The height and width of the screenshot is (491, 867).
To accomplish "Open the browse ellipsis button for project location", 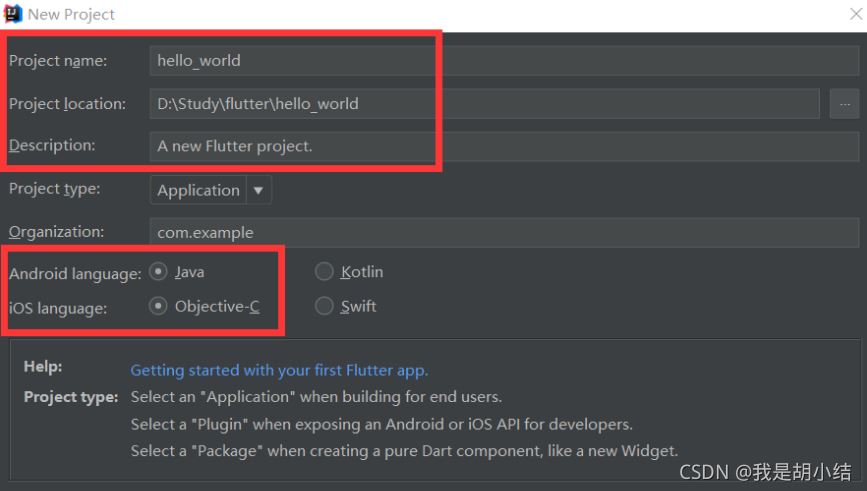I will [844, 104].
